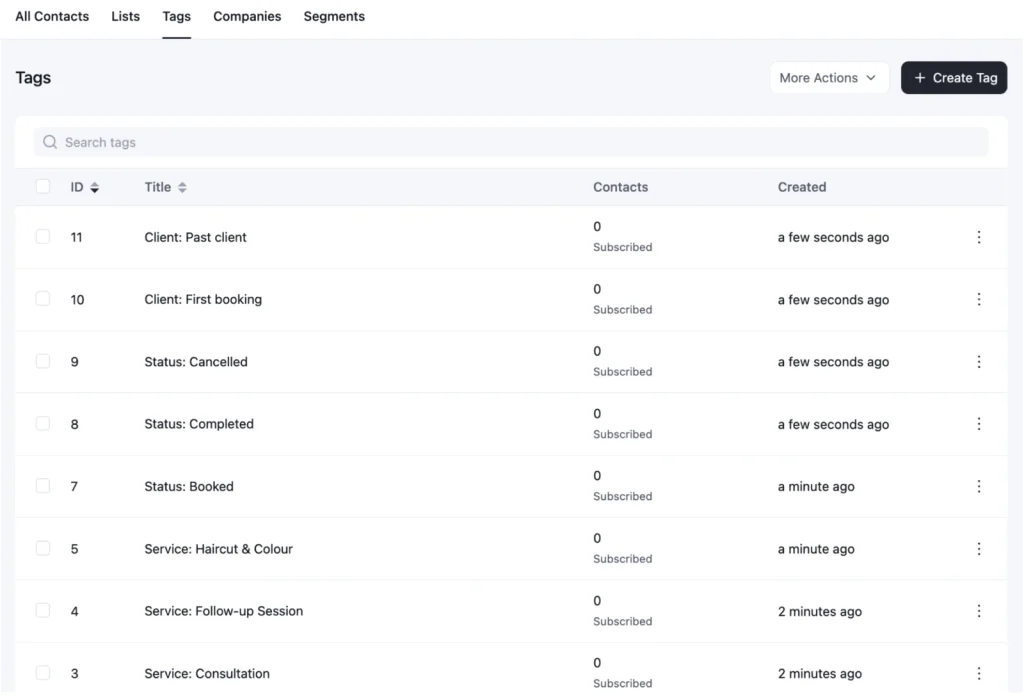Open row options for Status: Completed
The height and width of the screenshot is (695, 1024).
(x=978, y=424)
